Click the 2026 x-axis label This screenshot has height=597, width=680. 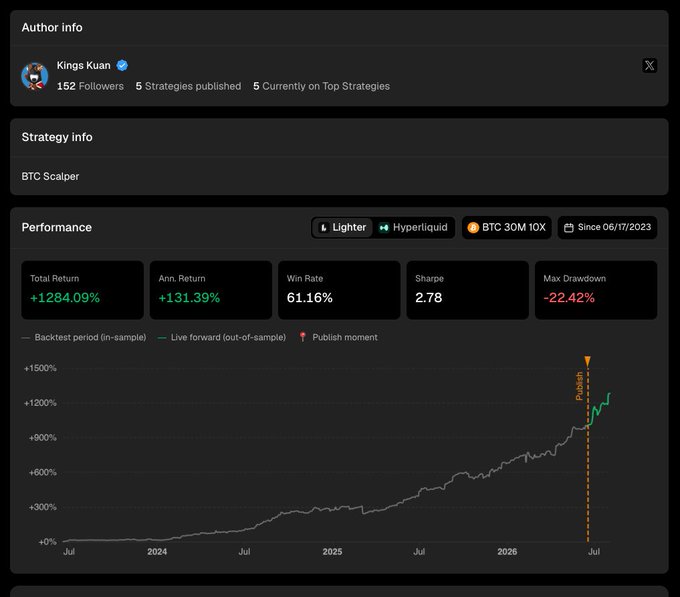tap(507, 551)
